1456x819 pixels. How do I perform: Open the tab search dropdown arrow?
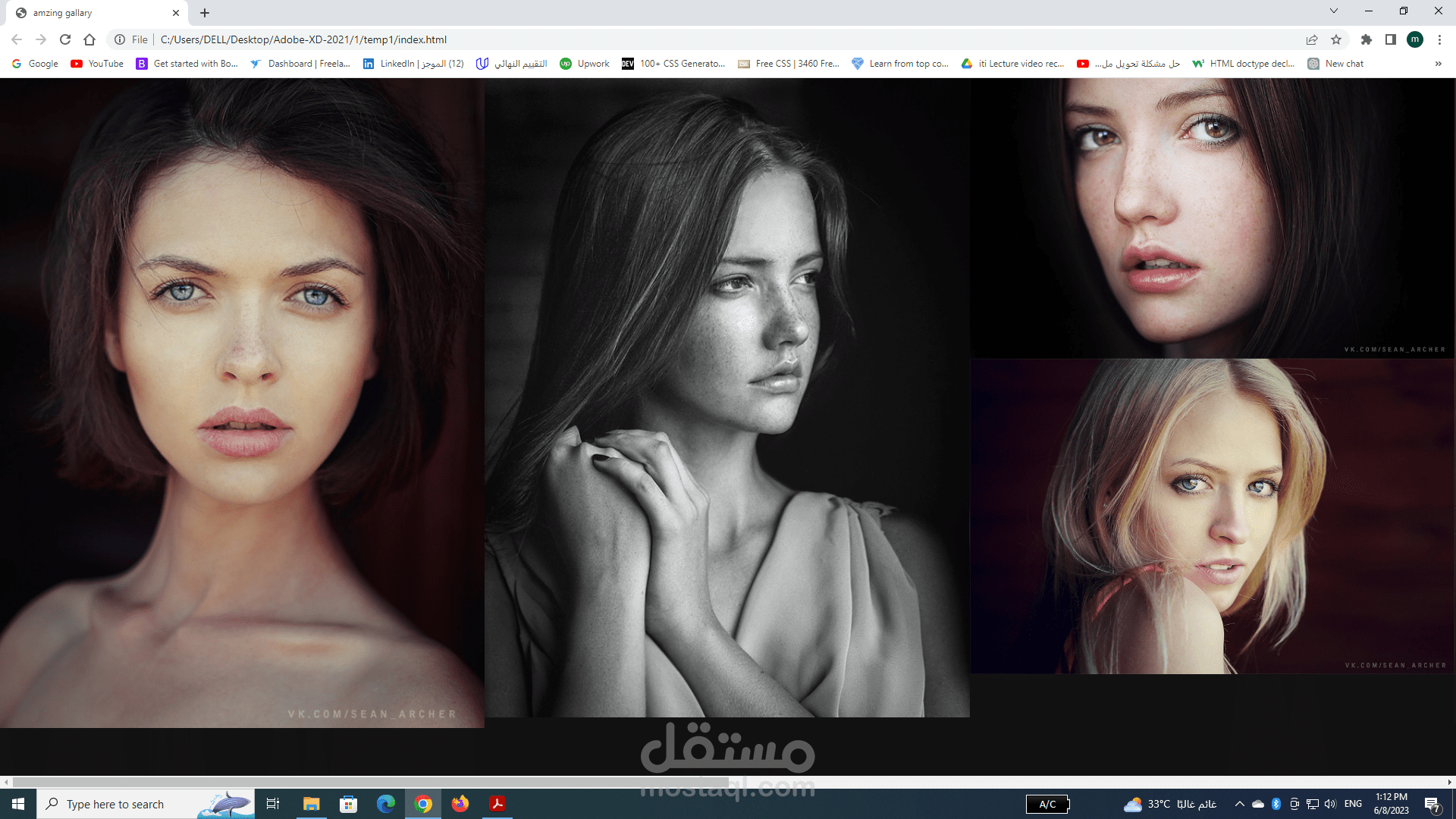click(1334, 11)
